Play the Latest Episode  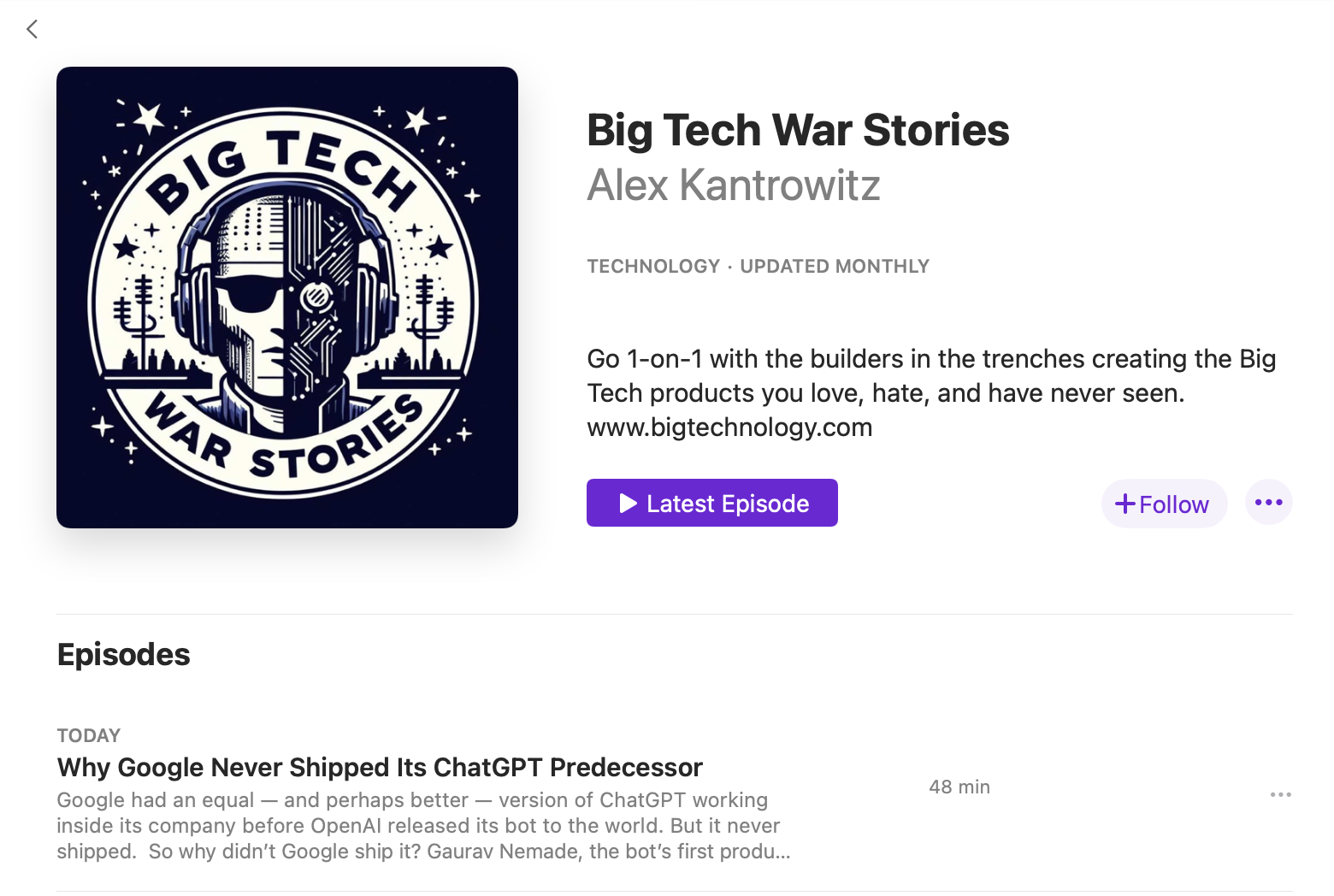(x=711, y=503)
